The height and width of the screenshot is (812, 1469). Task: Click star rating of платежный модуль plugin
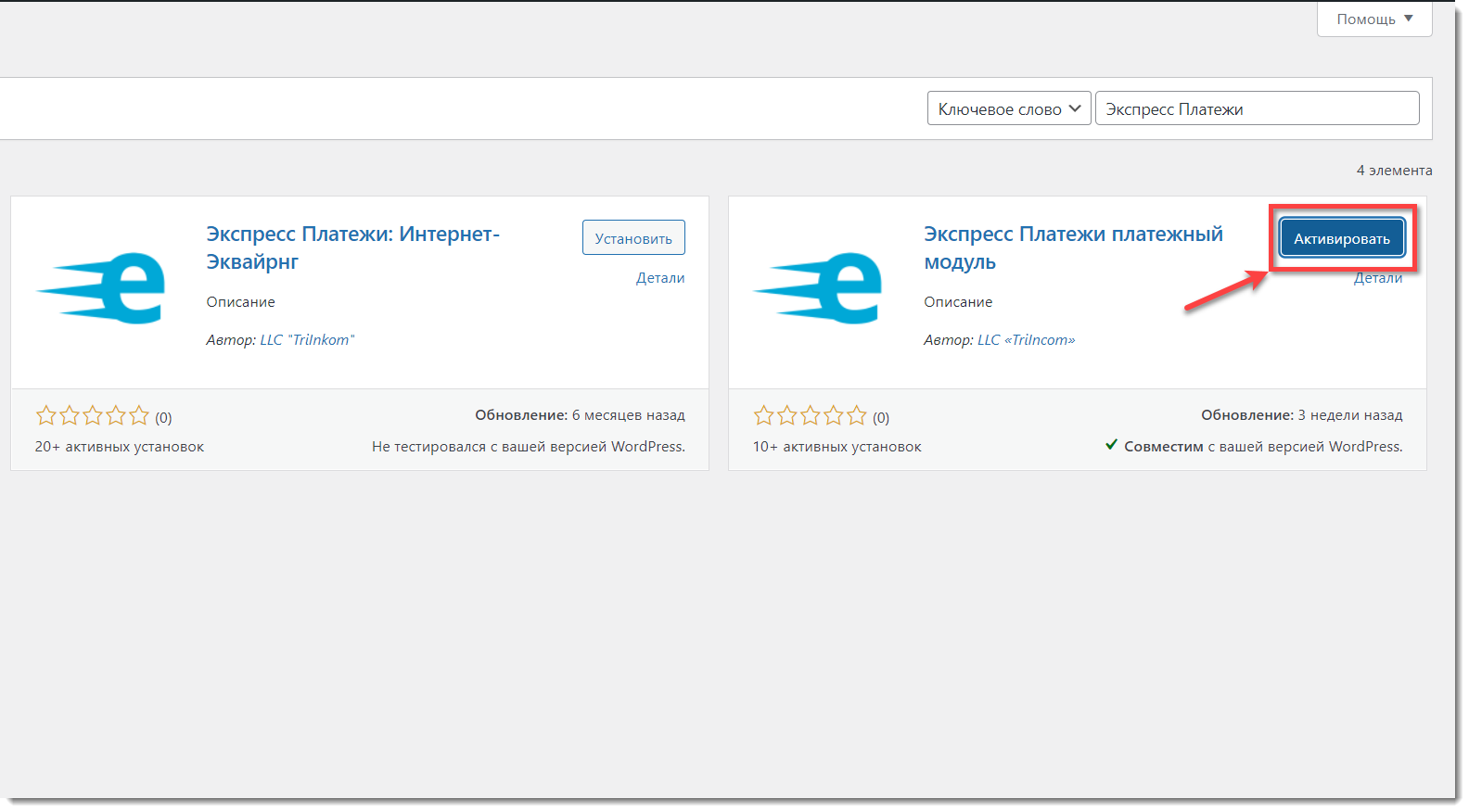pos(810,415)
